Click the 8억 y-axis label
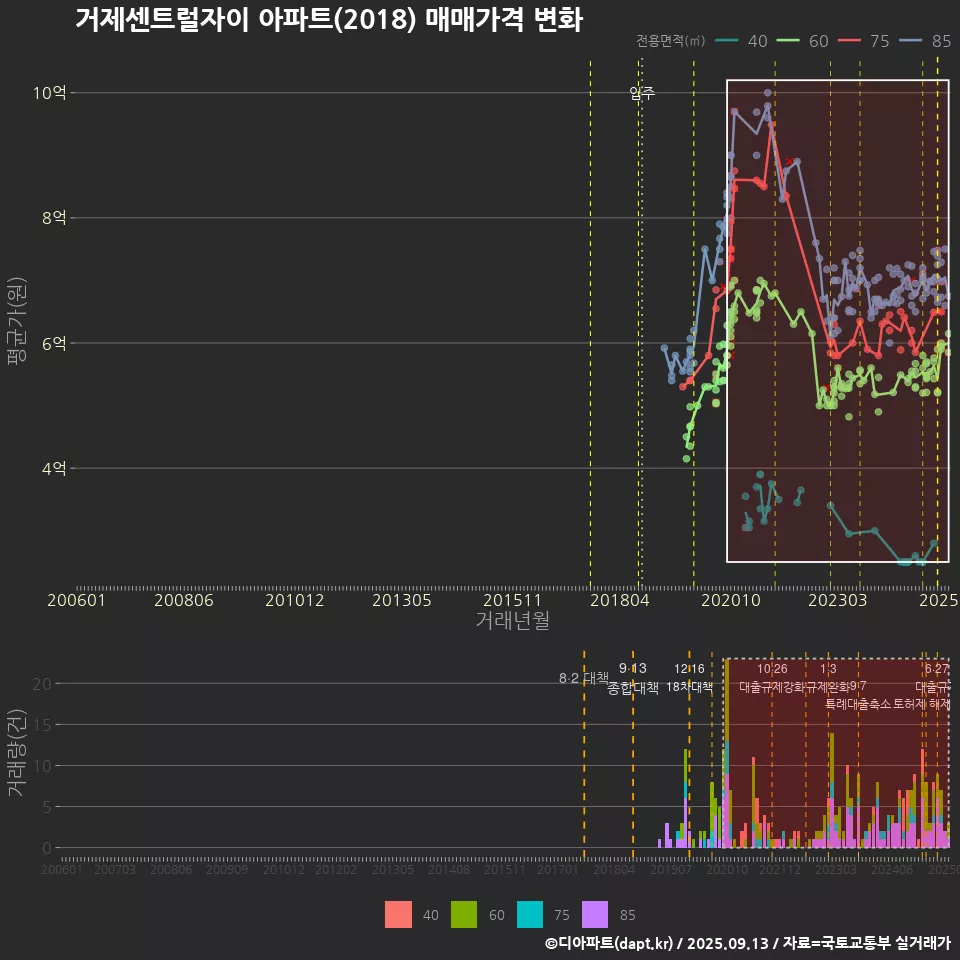This screenshot has width=960, height=960. pyautogui.click(x=54, y=218)
